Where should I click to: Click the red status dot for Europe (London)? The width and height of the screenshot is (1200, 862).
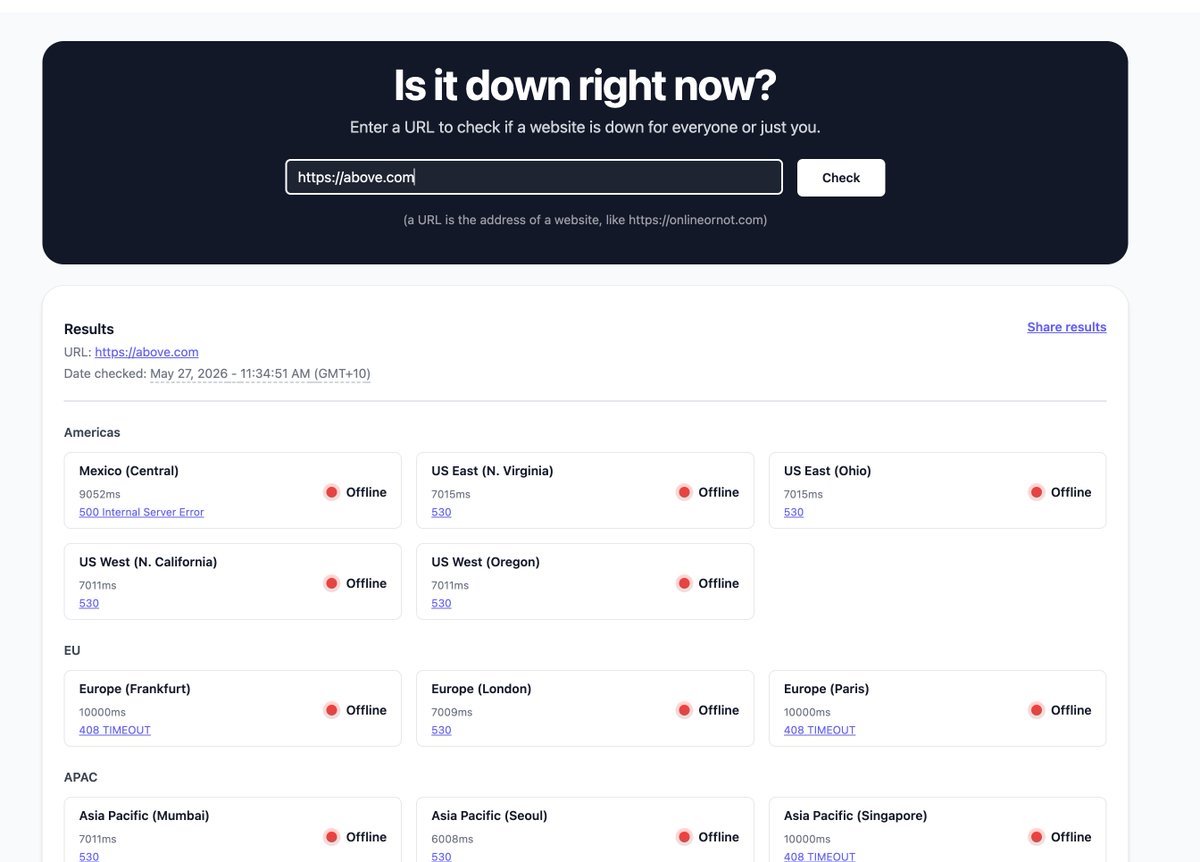tap(684, 710)
